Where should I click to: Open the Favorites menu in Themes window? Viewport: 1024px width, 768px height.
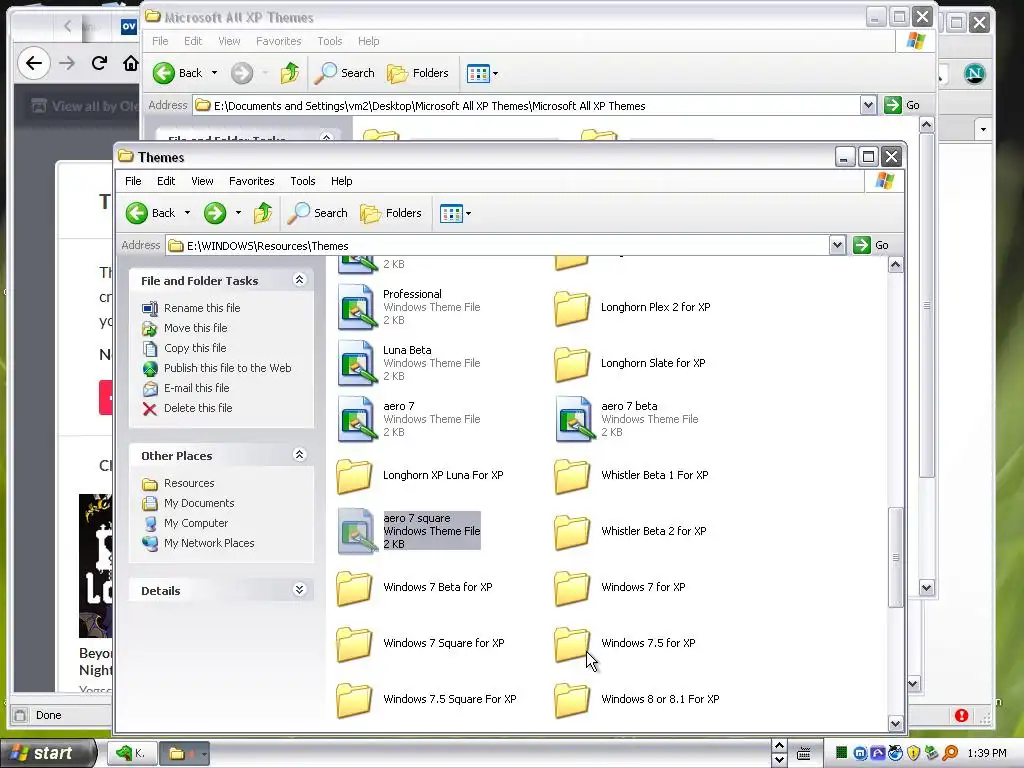[x=251, y=181]
